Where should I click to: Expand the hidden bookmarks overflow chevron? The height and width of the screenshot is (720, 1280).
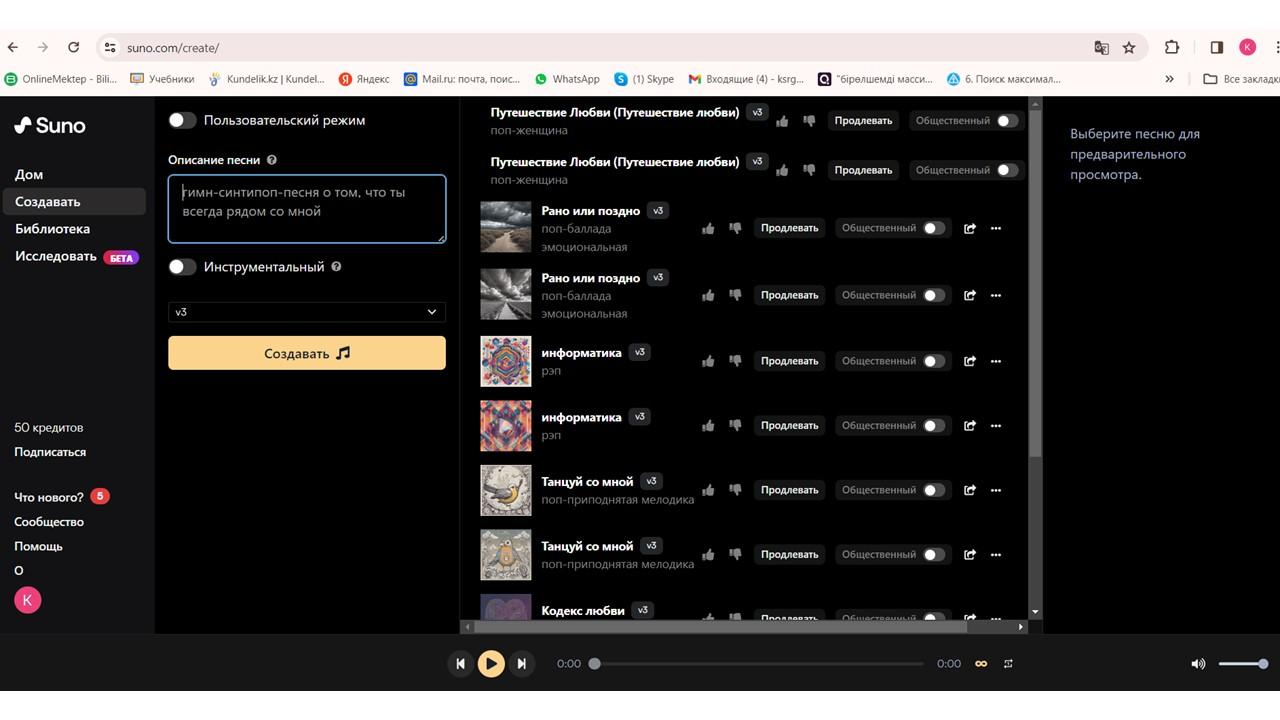click(x=1169, y=78)
